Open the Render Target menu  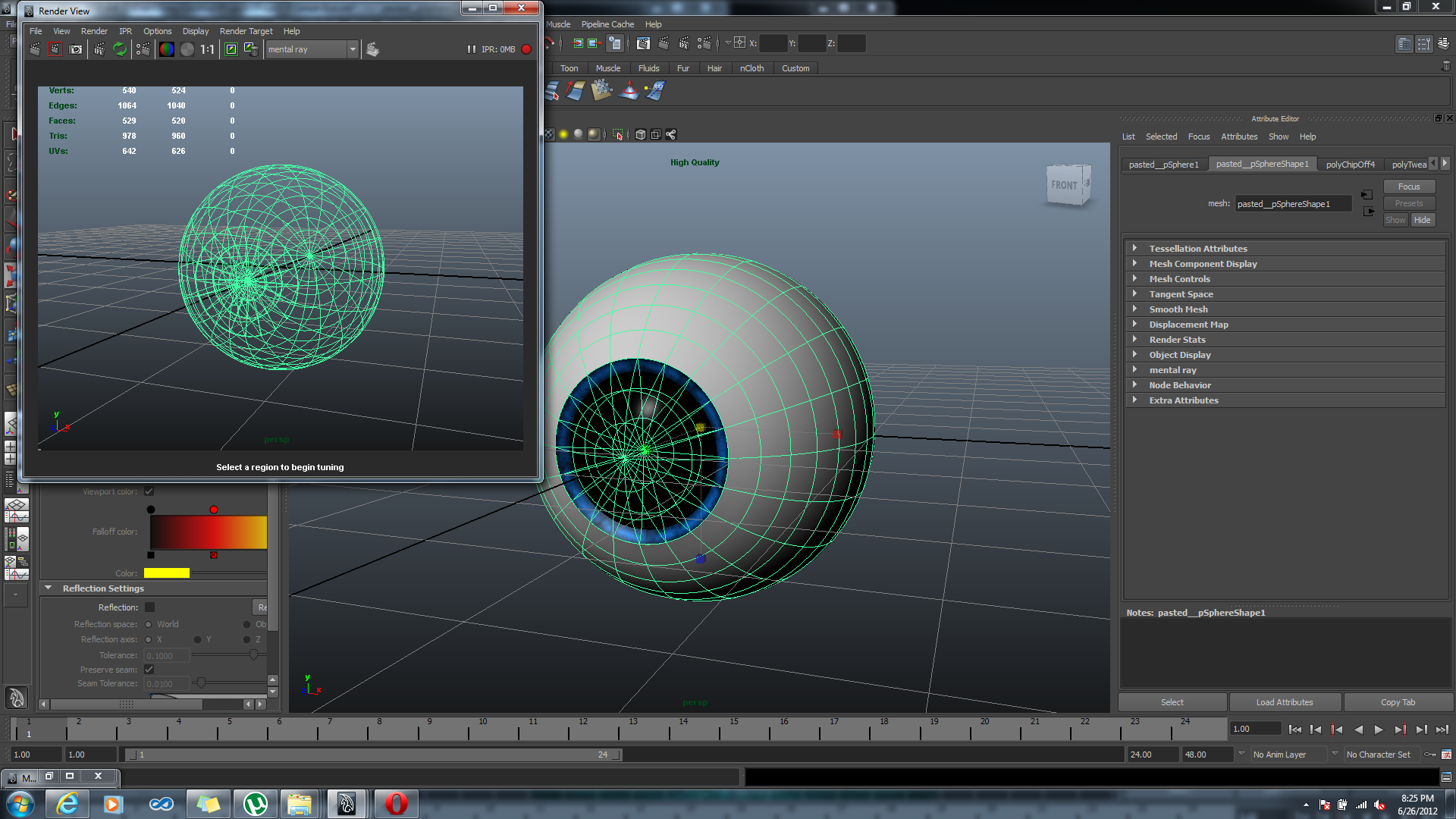point(246,31)
